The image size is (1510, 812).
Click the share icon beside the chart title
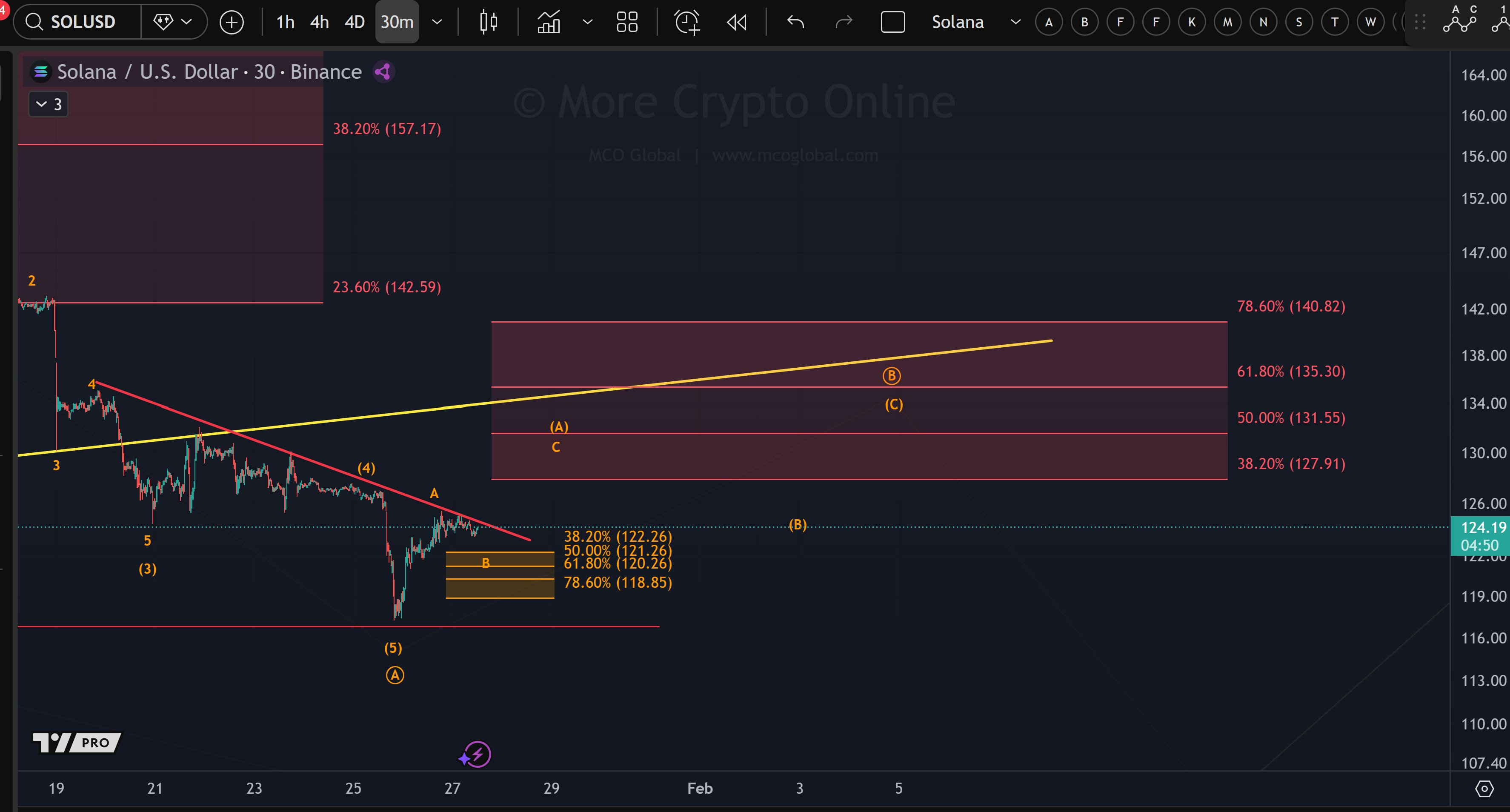pos(383,71)
